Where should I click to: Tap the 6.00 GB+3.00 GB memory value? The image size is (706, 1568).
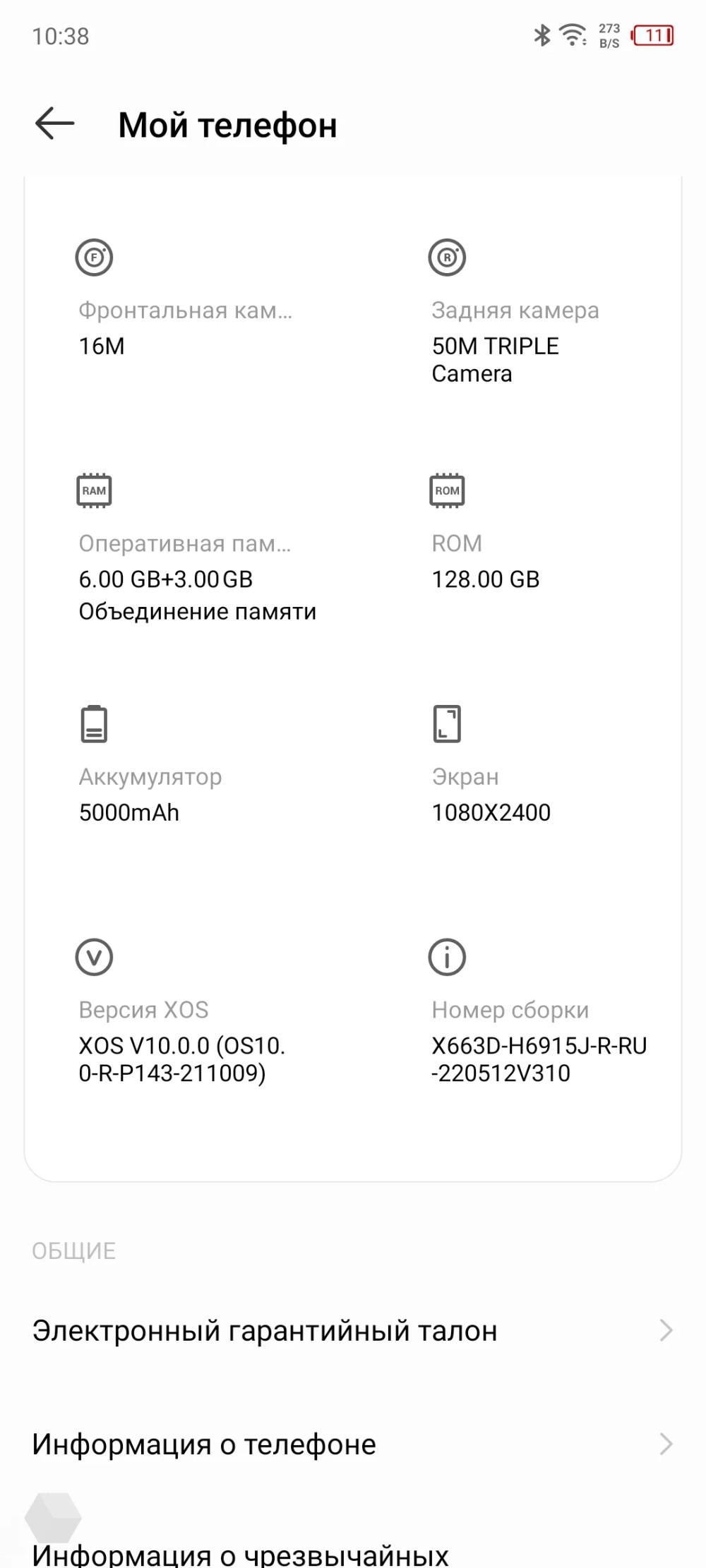165,579
